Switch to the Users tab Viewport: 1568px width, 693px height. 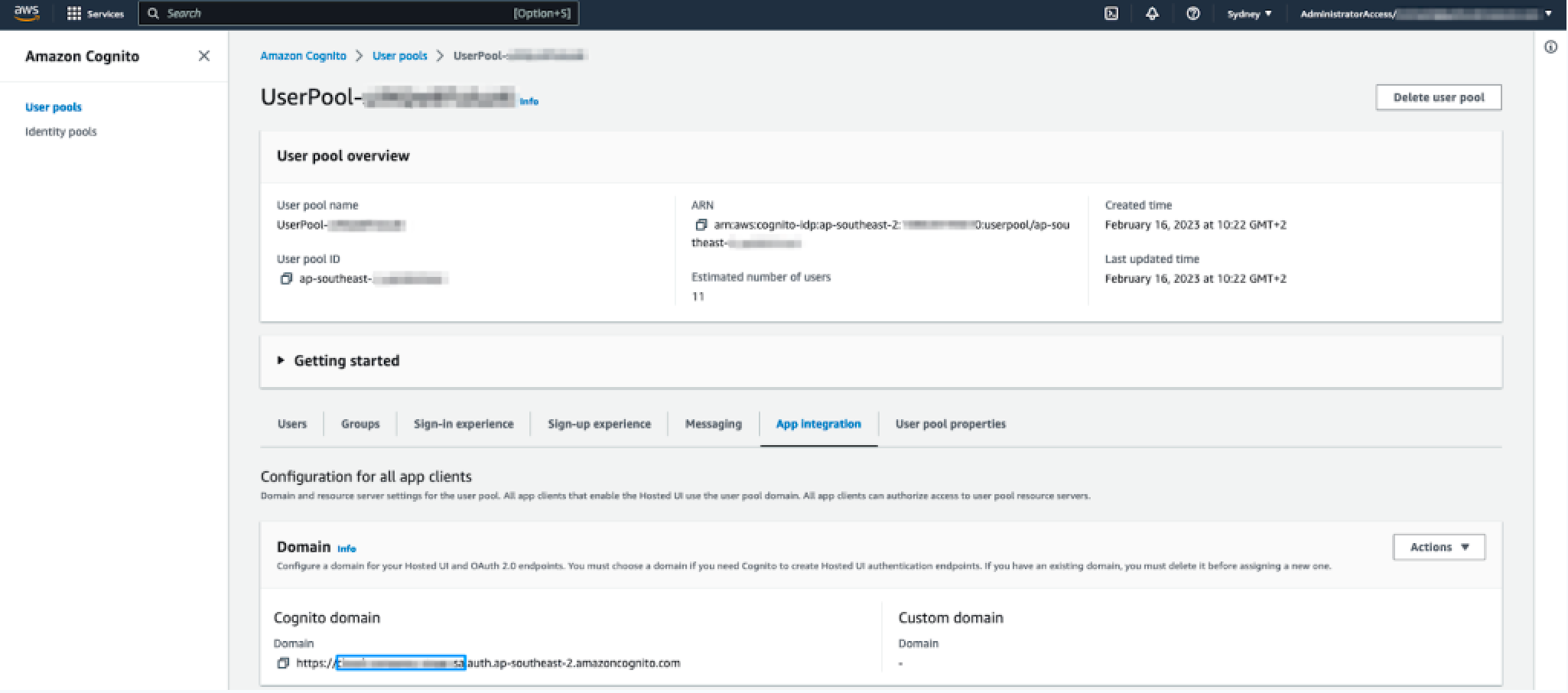[291, 424]
